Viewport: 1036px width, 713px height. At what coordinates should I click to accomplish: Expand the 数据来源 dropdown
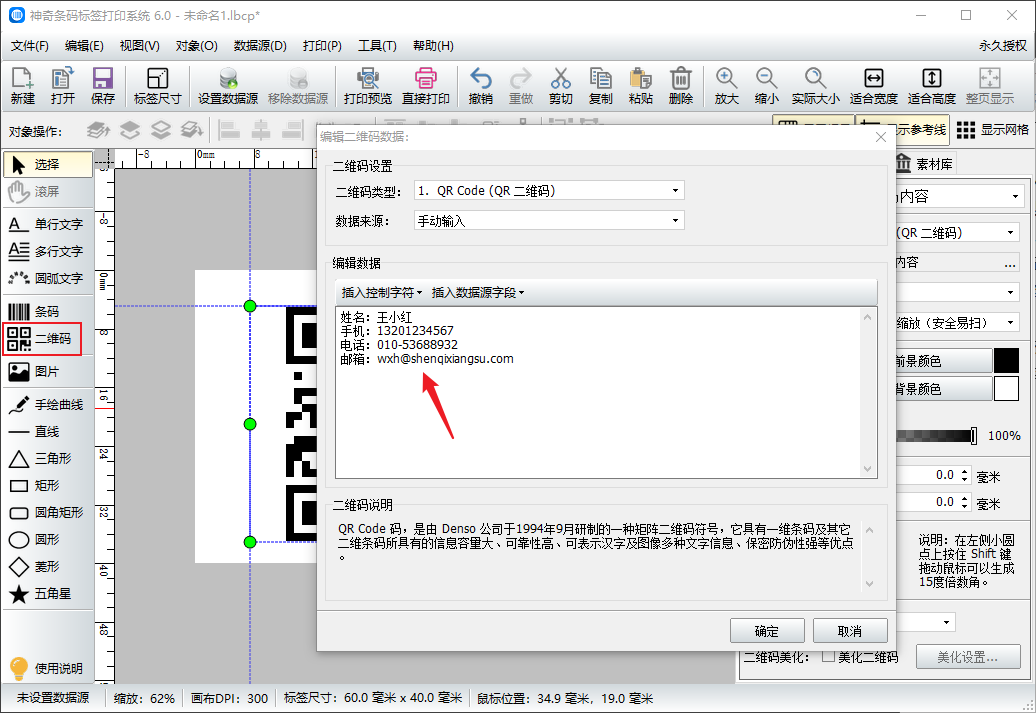click(x=549, y=220)
